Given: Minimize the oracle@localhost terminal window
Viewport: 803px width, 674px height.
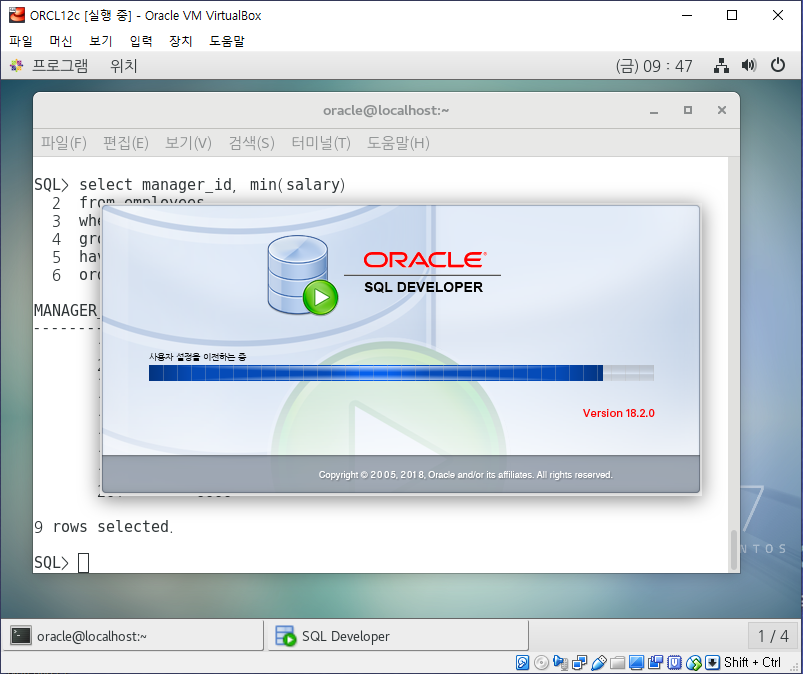Looking at the screenshot, I should point(654,111).
